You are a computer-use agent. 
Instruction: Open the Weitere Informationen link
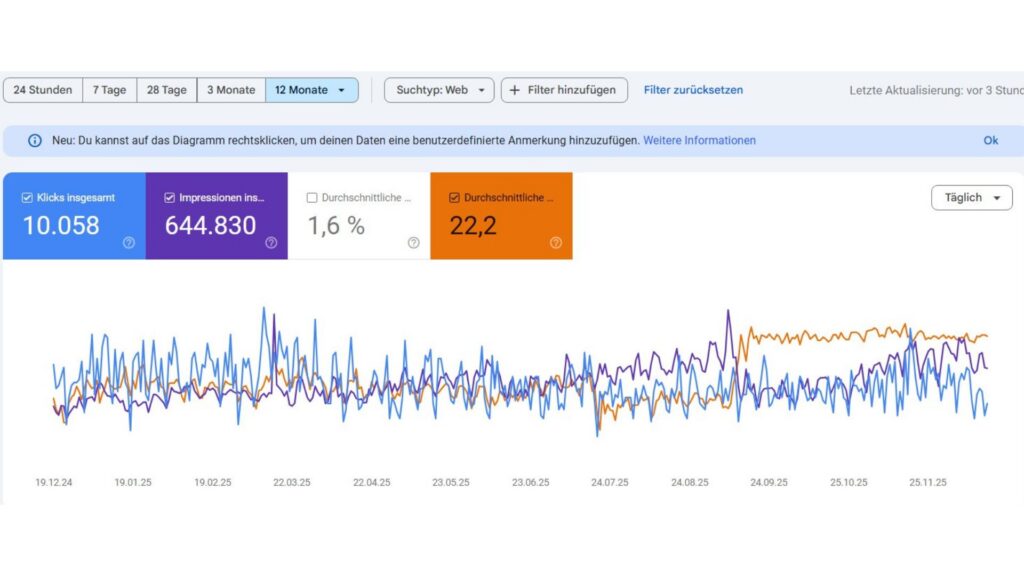pos(699,141)
